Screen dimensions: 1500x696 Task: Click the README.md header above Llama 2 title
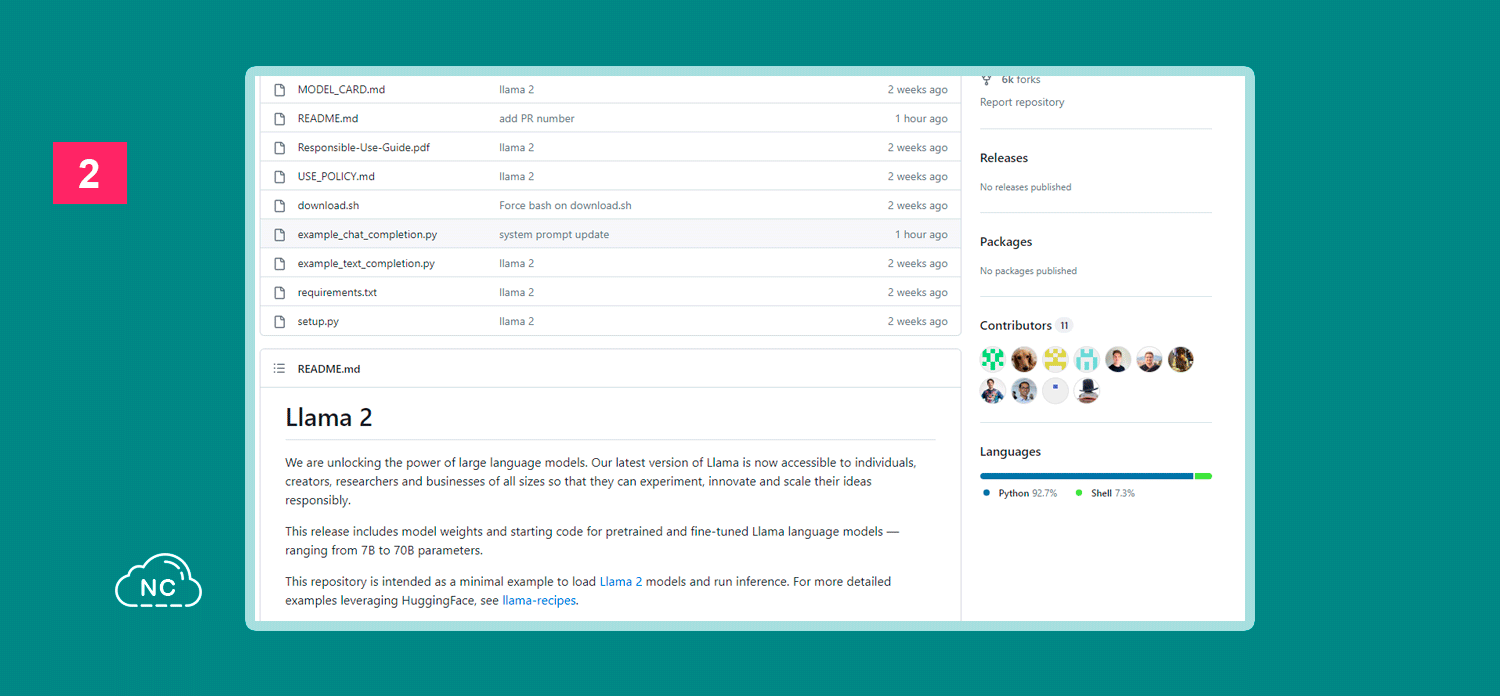pyautogui.click(x=329, y=368)
